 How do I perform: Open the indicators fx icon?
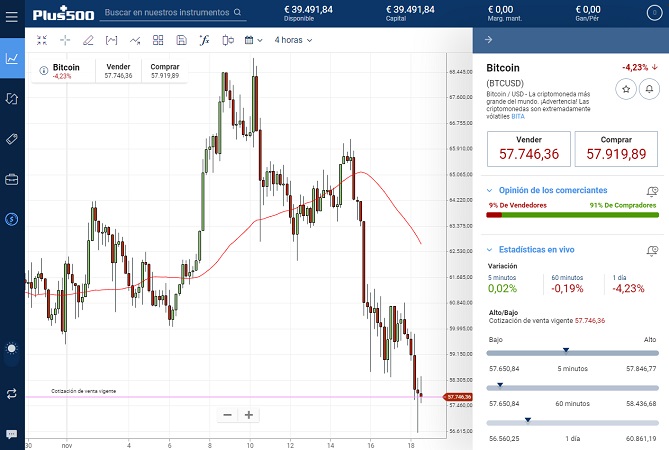coord(204,40)
